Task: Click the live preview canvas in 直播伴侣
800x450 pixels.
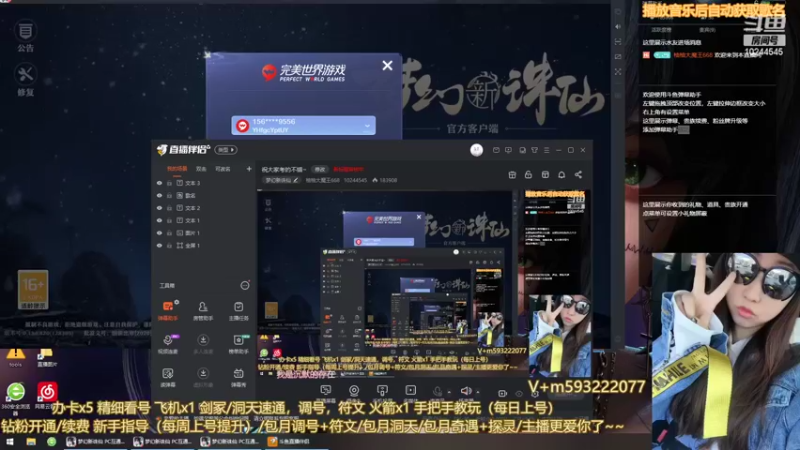Action: 425,284
